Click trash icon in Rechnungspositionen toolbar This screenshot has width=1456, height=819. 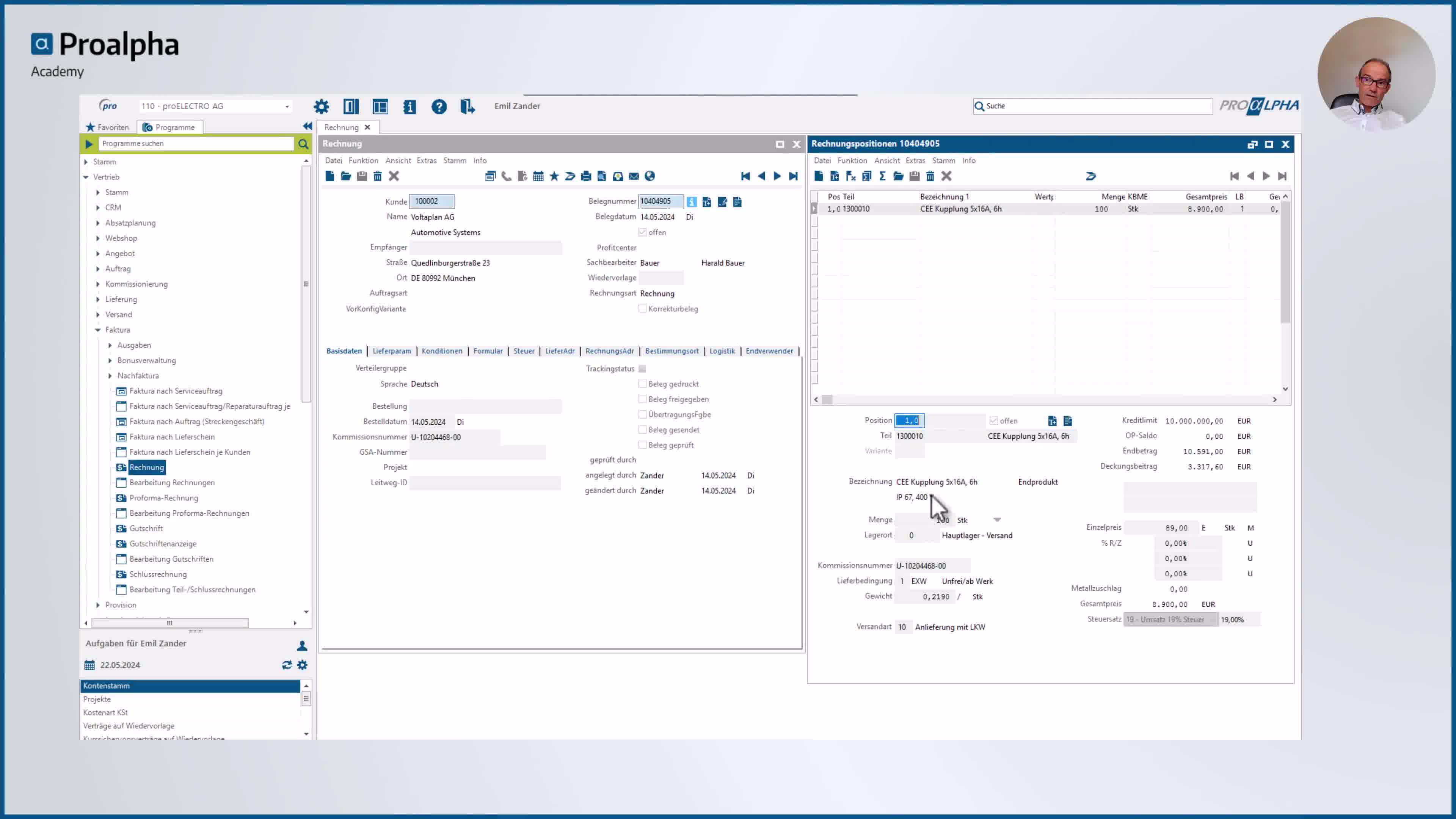pos(930,176)
